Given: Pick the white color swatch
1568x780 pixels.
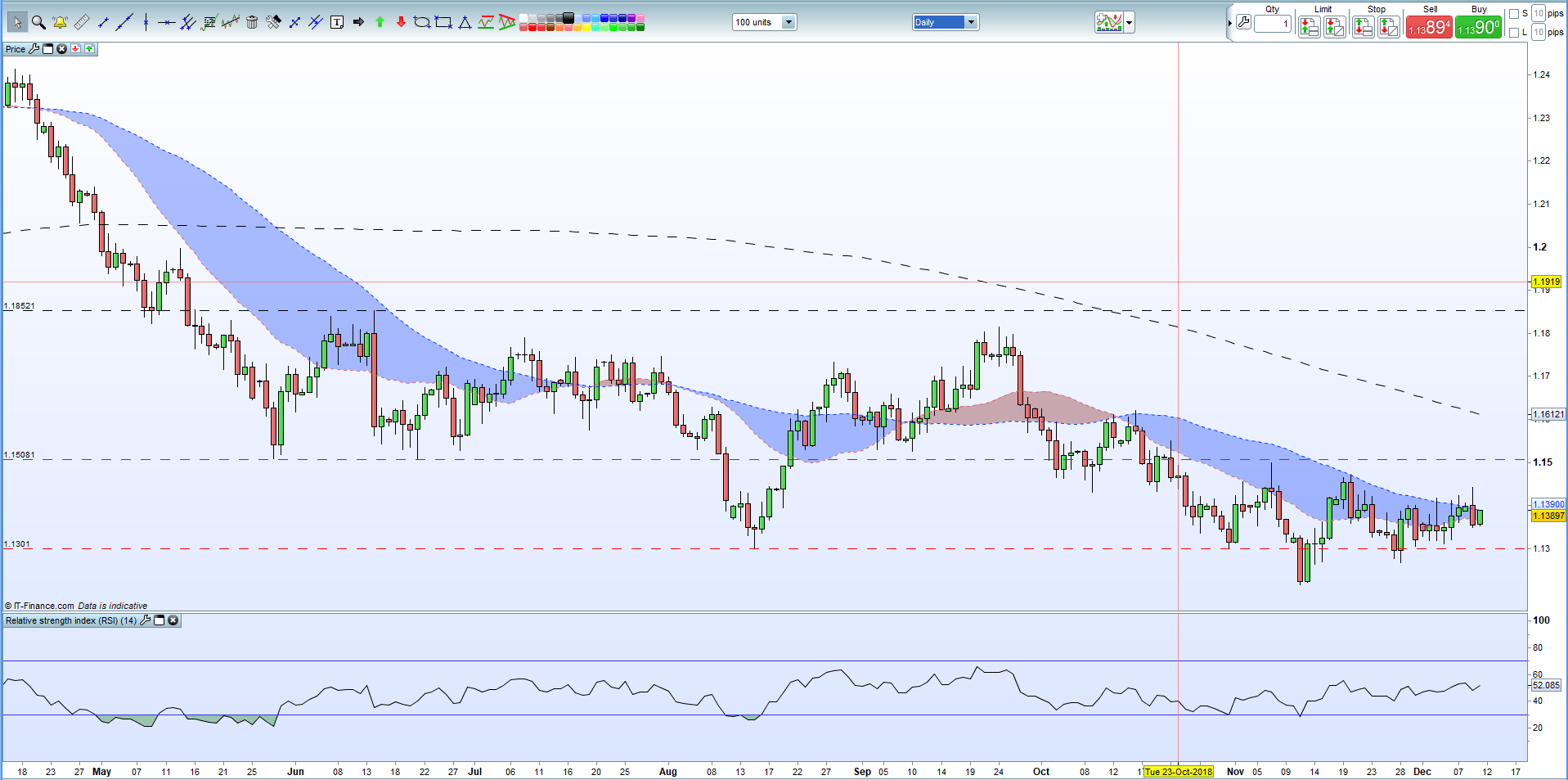Looking at the screenshot, I should tap(523, 18).
